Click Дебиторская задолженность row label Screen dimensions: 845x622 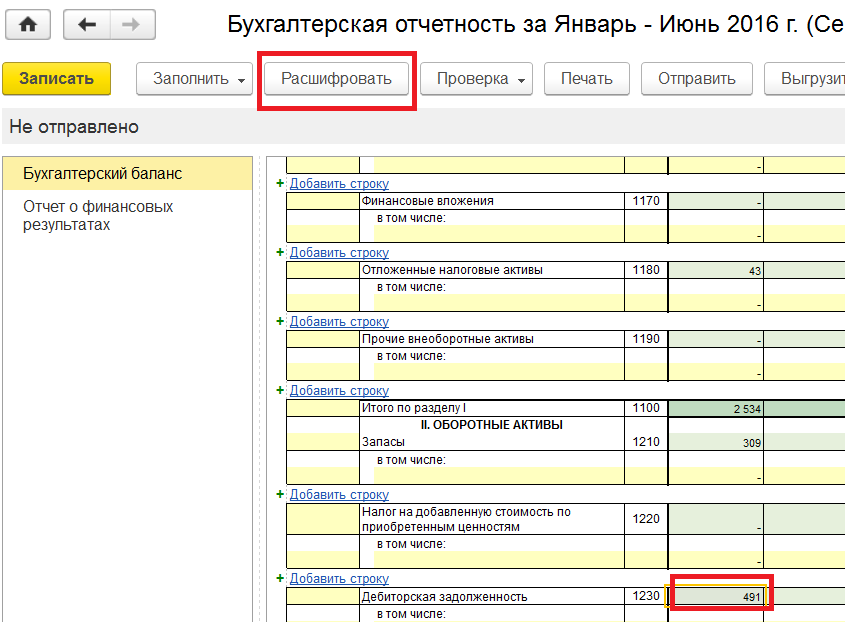pos(445,597)
